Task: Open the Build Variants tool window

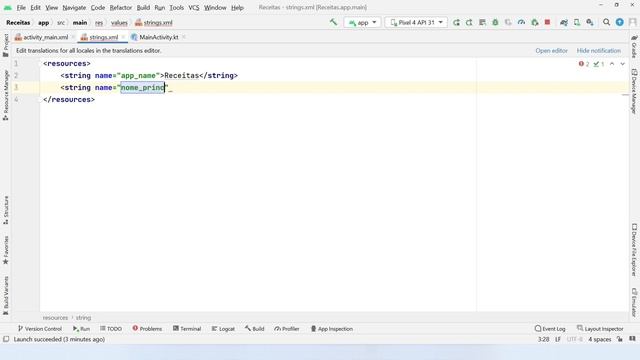Action: (6, 296)
